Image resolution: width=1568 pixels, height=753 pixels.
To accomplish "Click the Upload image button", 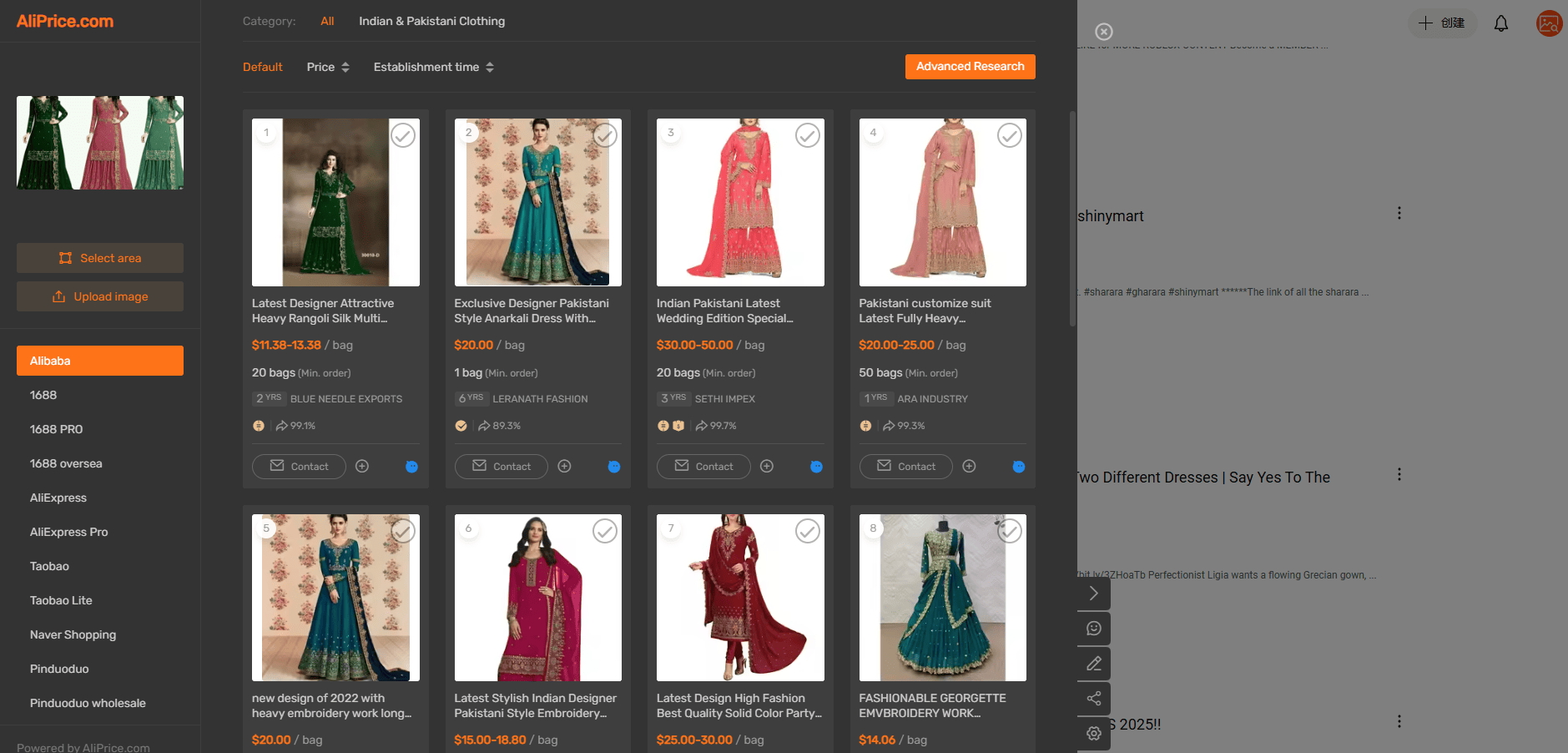I will point(100,296).
